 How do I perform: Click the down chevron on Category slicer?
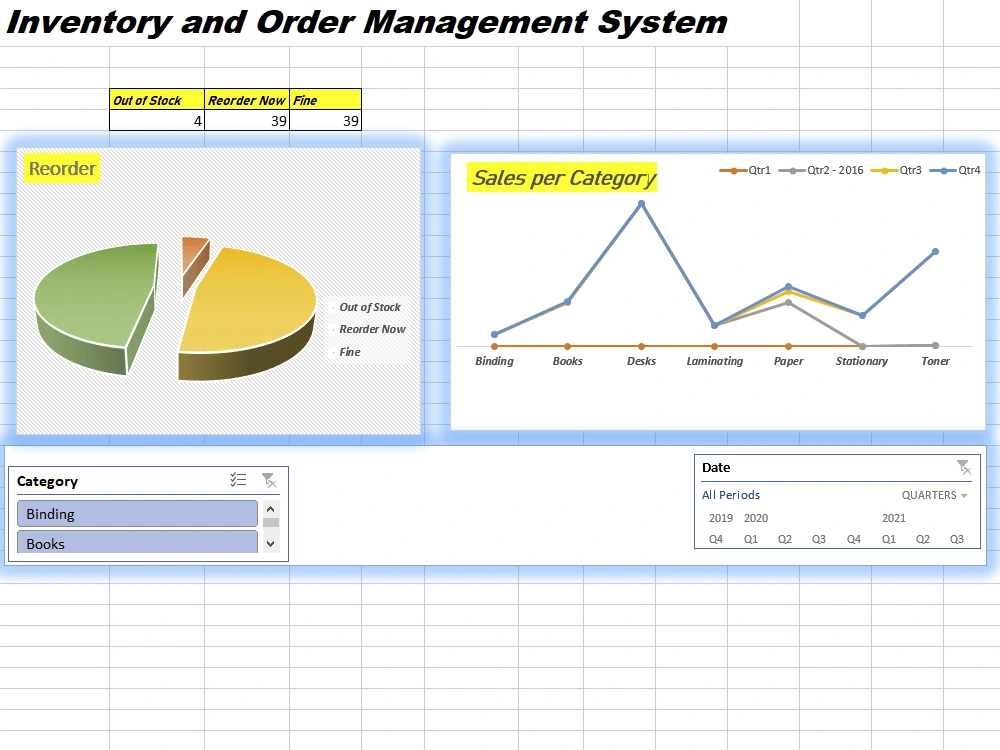click(271, 543)
